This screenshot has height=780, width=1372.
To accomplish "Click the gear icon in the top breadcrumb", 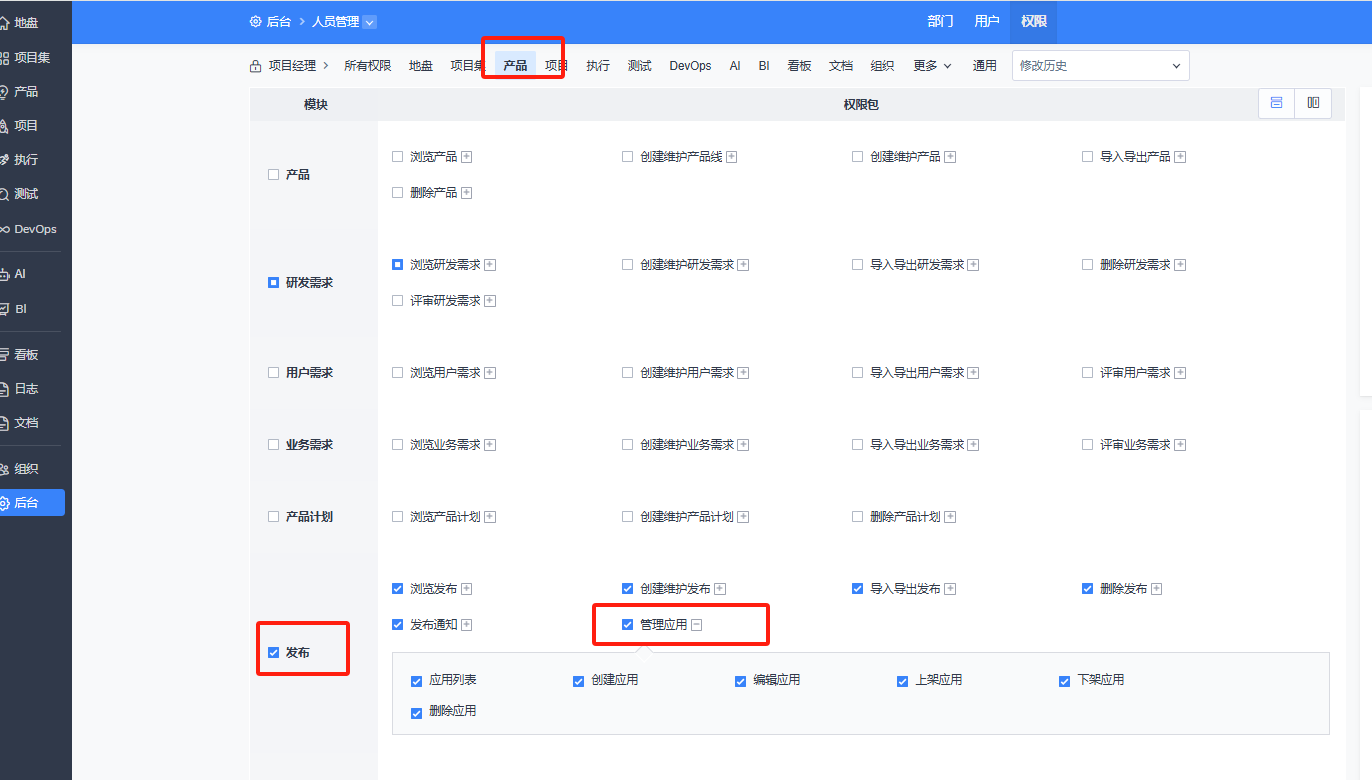I will pyautogui.click(x=255, y=21).
